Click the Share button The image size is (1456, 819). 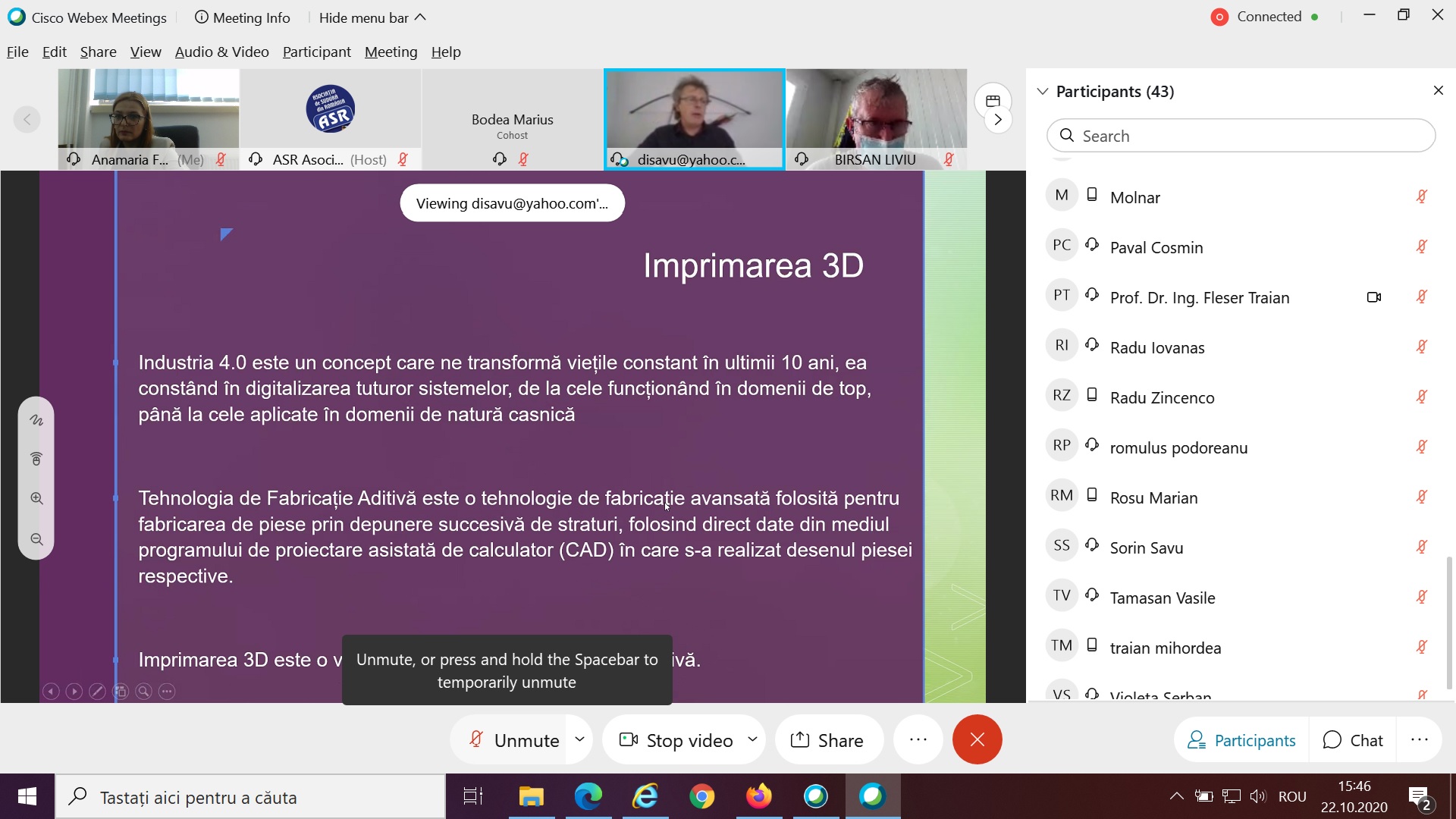point(827,740)
